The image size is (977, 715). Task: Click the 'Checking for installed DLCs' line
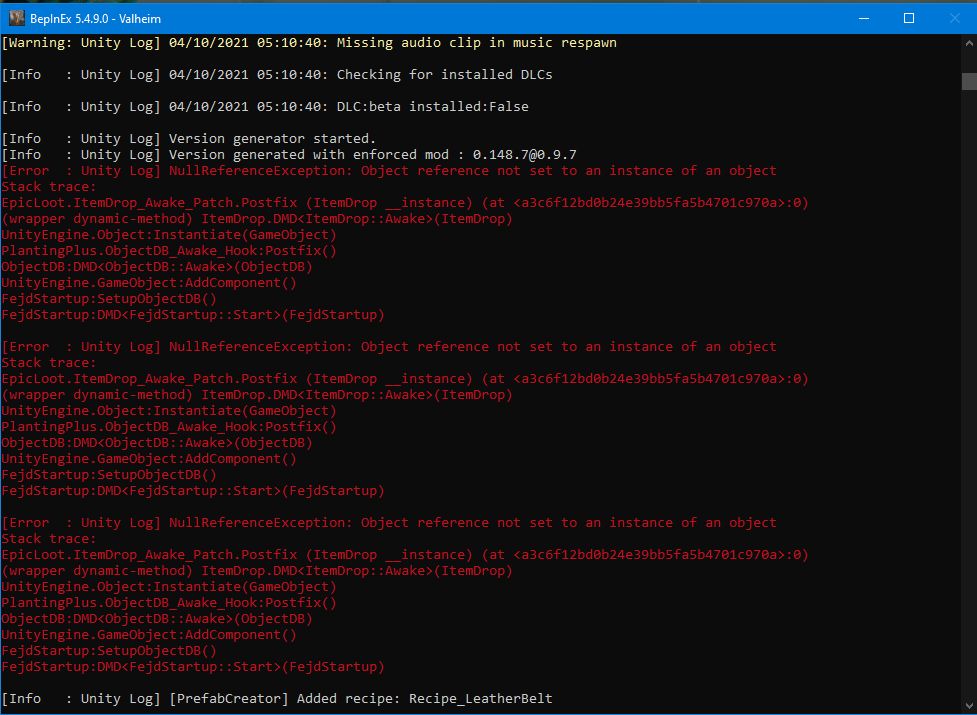pyautogui.click(x=277, y=75)
